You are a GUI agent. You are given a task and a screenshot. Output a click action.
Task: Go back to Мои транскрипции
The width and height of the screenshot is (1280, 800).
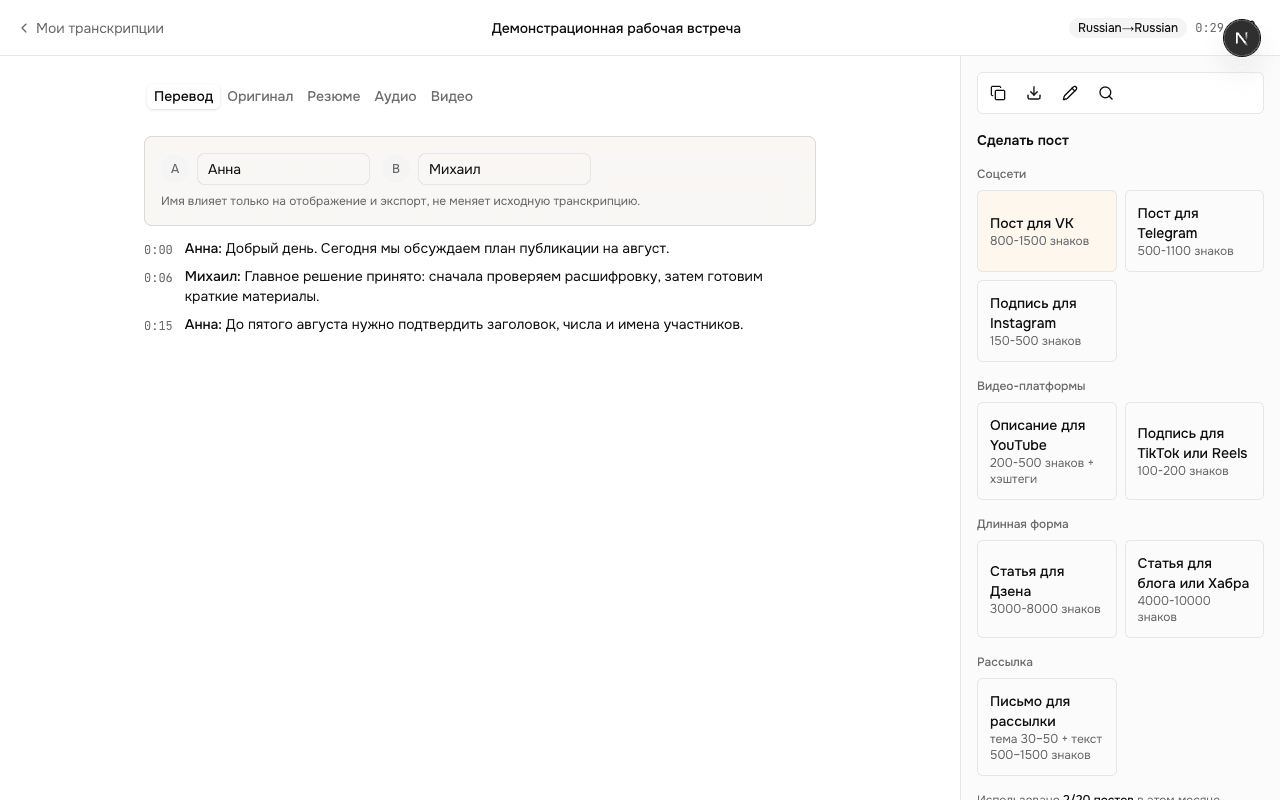[91, 28]
